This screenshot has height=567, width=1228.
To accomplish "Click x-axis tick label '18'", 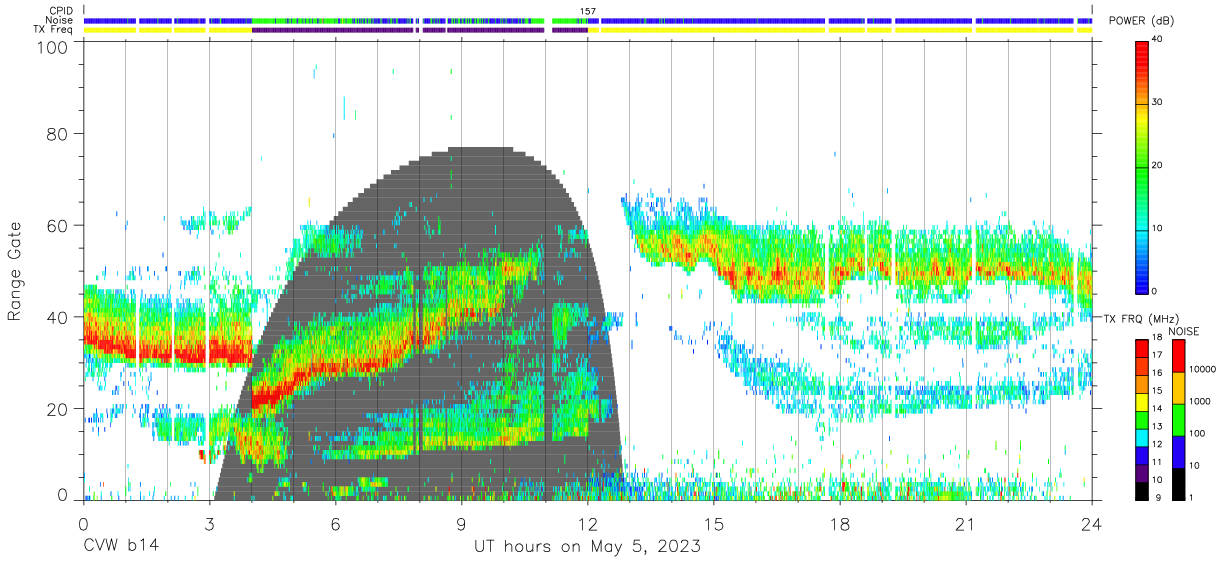I will coord(840,523).
